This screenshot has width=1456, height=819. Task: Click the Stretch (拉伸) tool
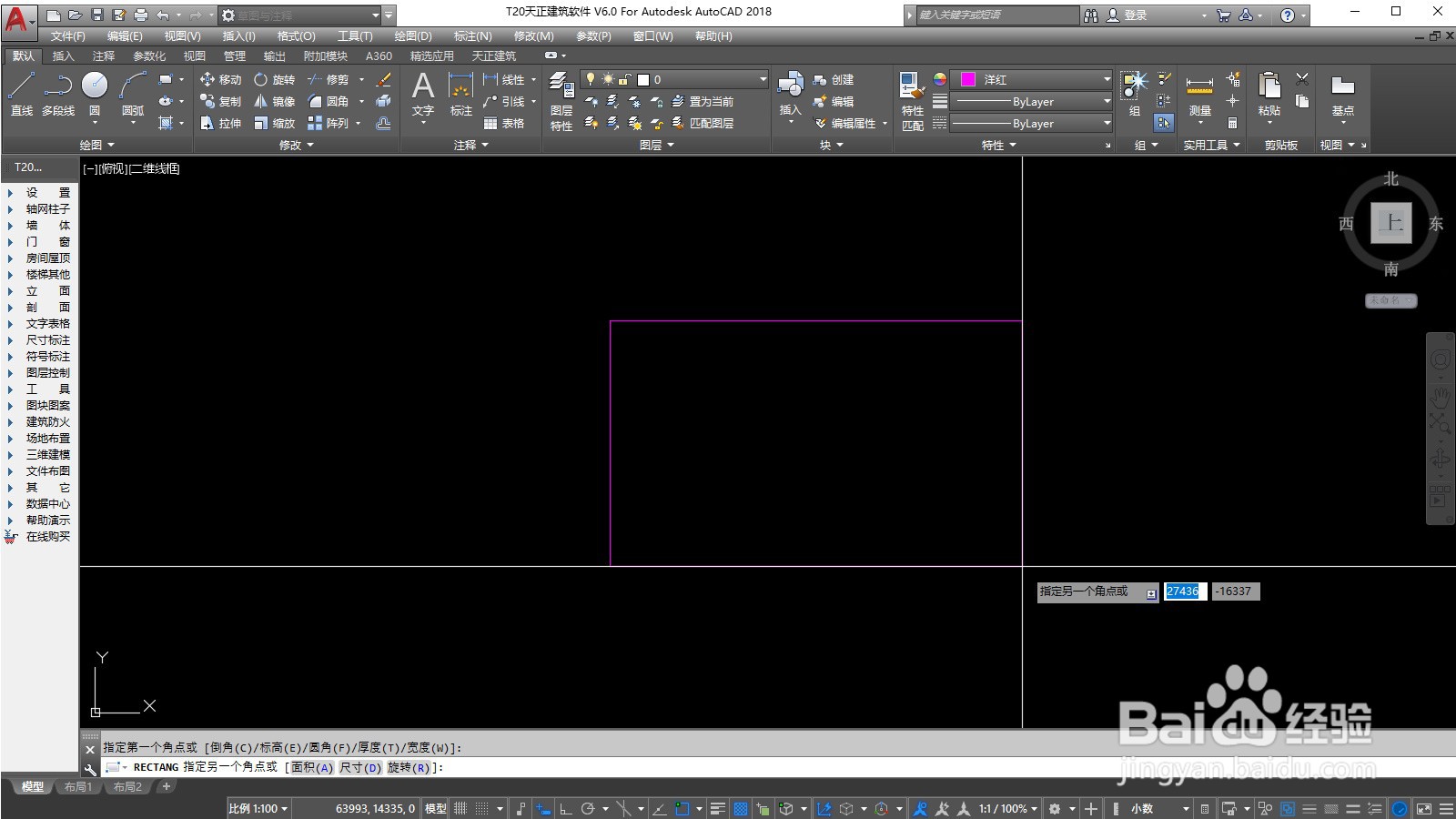(x=221, y=124)
